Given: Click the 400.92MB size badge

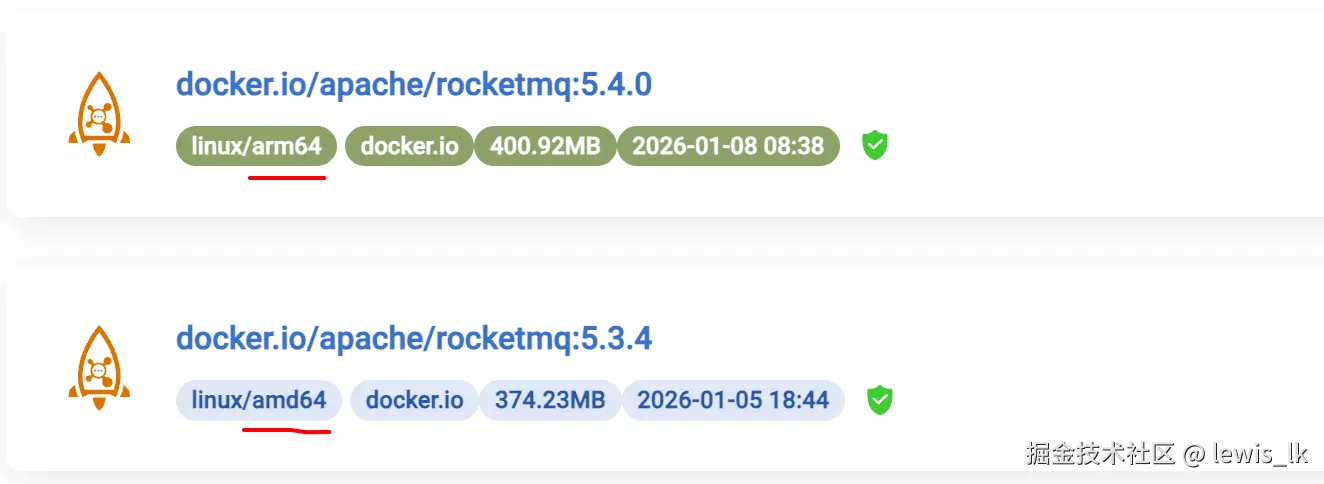Looking at the screenshot, I should click(545, 147).
